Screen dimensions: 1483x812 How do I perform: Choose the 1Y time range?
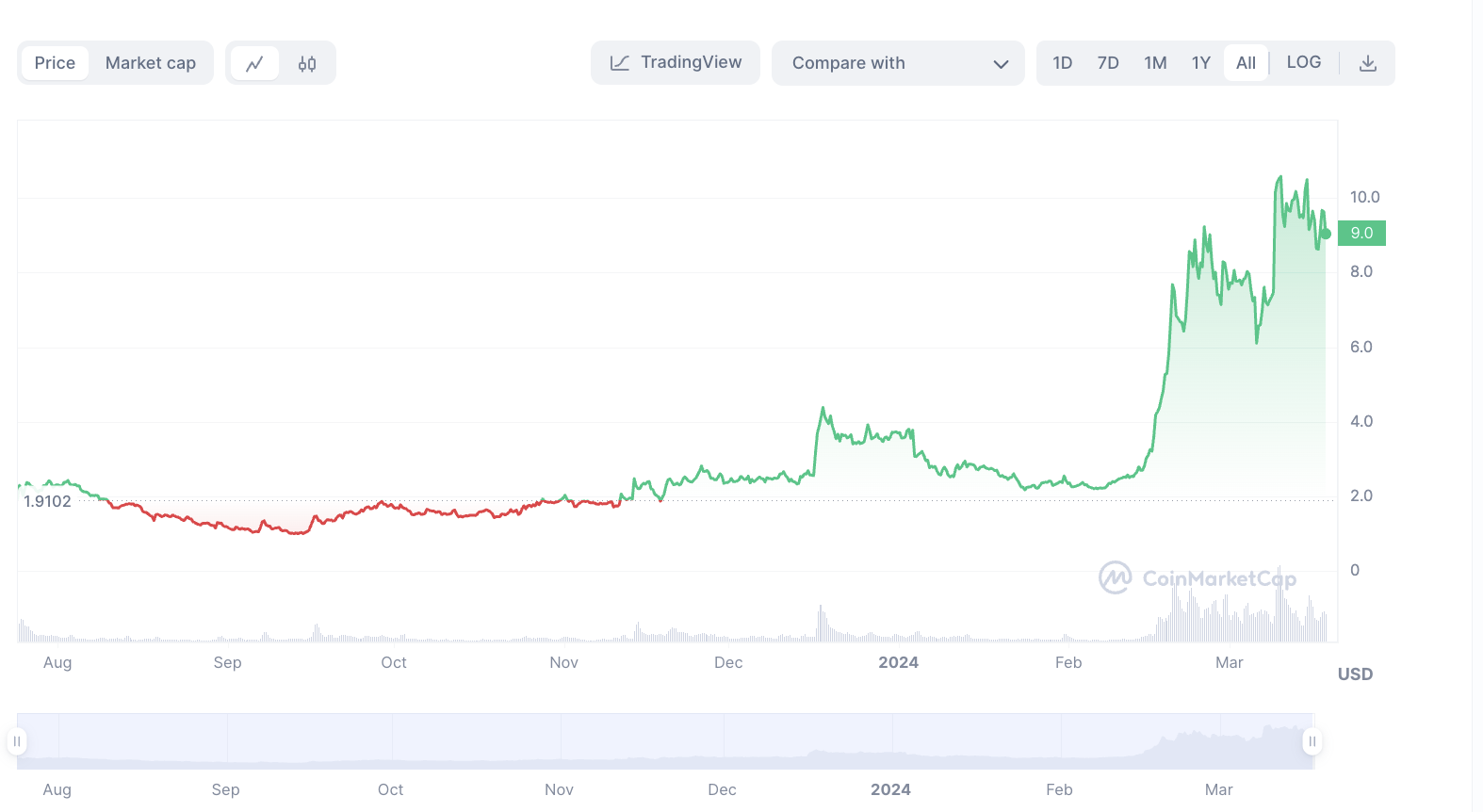tap(1201, 63)
